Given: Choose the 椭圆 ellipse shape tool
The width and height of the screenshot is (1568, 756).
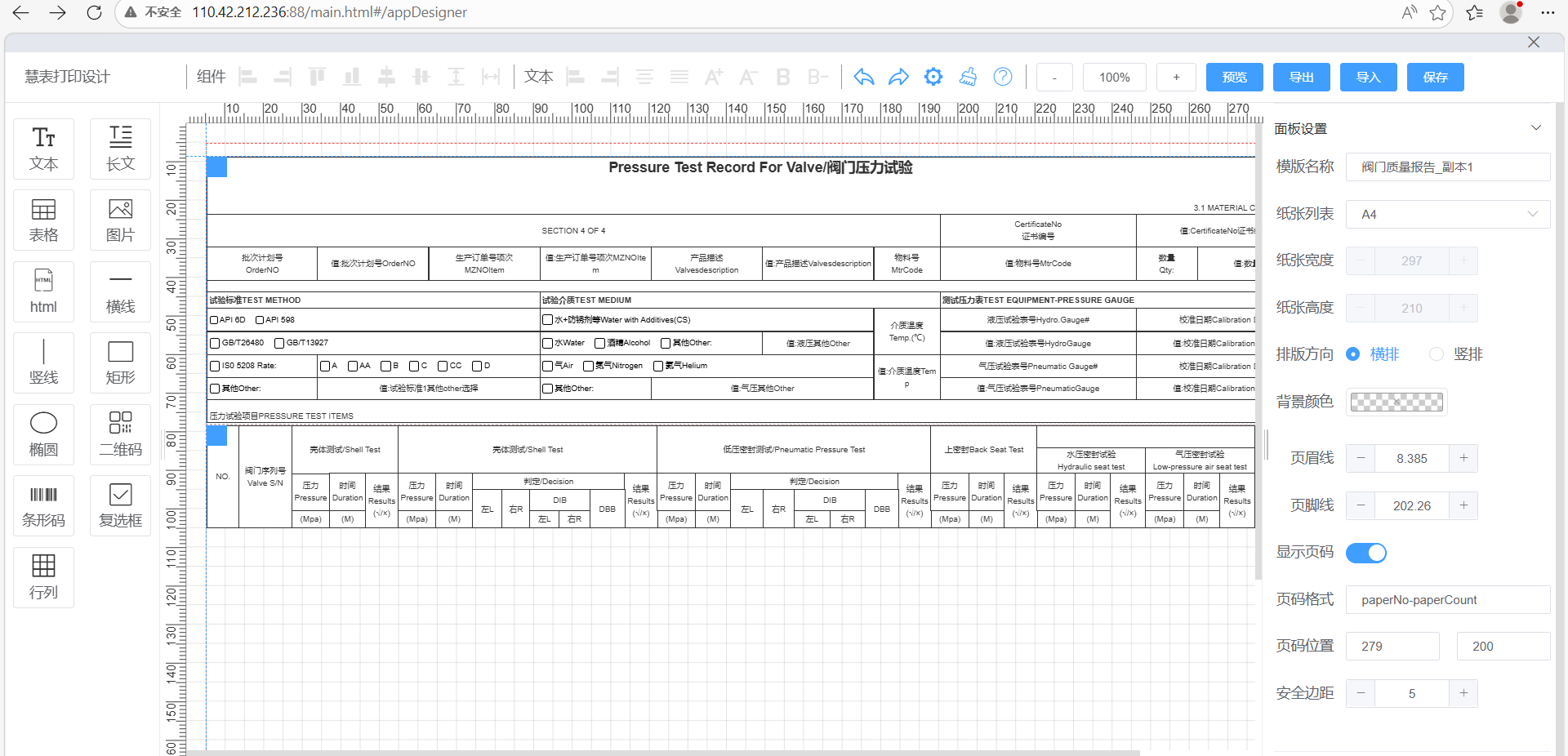Looking at the screenshot, I should point(43,434).
